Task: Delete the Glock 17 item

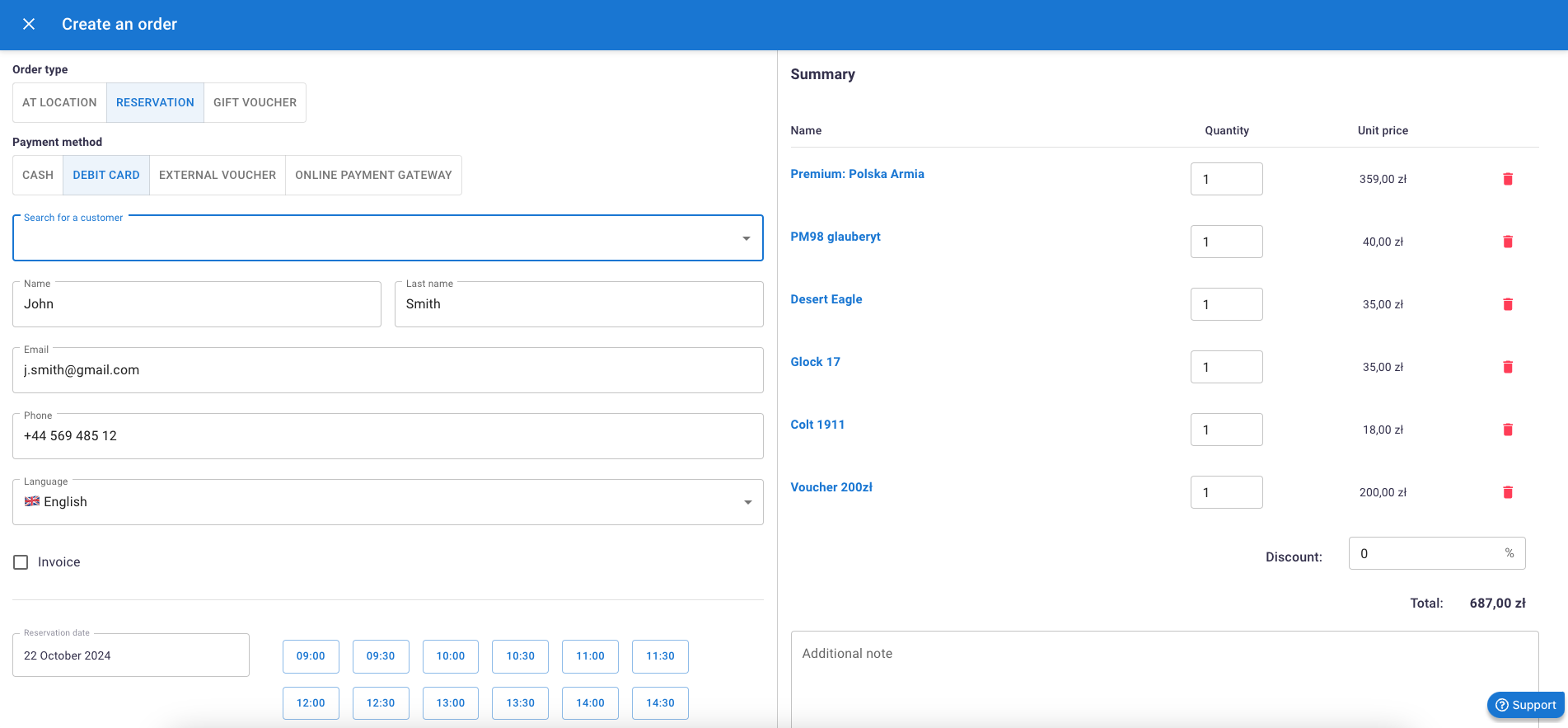Action: tap(1507, 367)
